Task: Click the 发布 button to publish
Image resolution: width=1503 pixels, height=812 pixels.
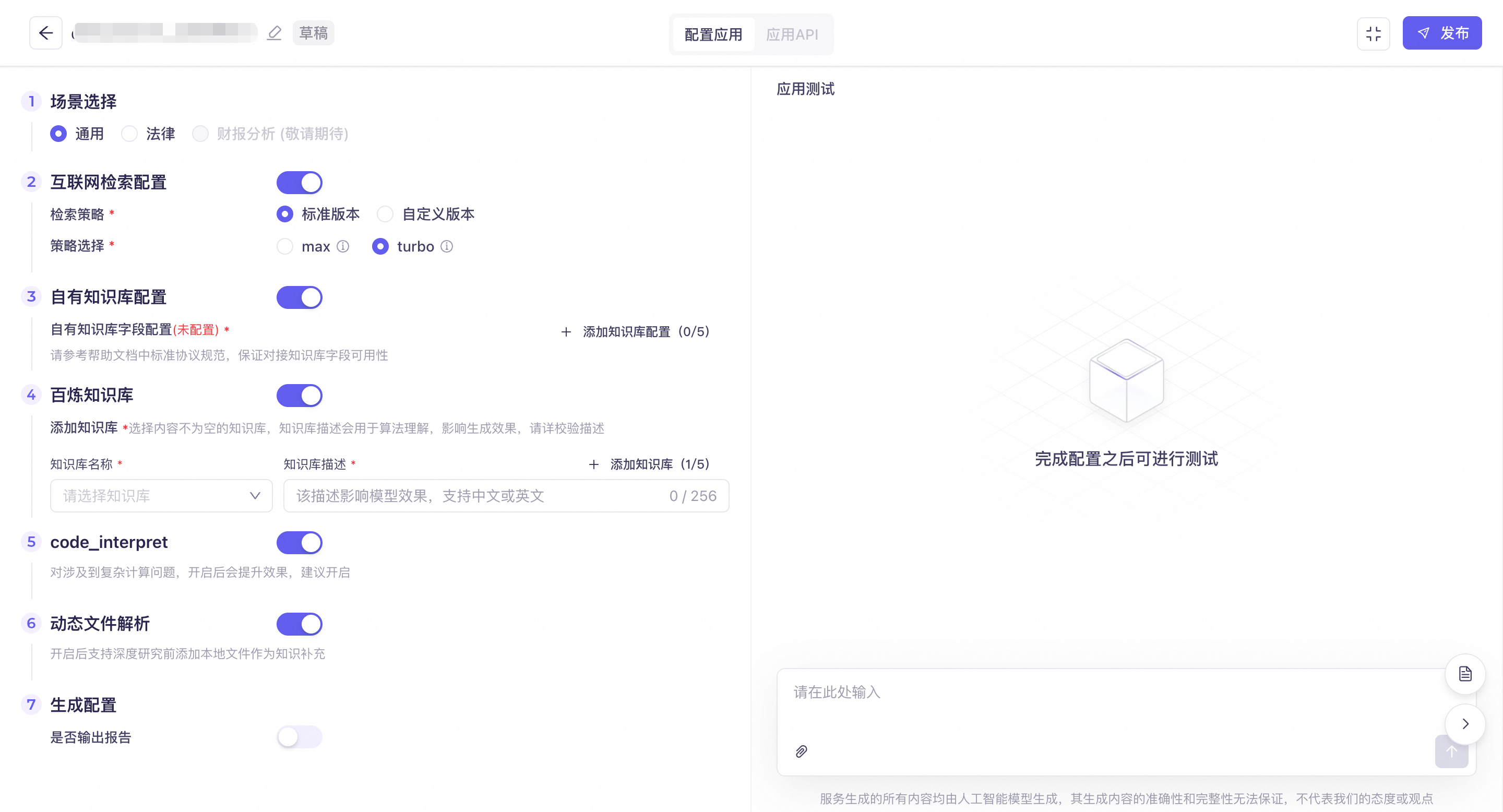Action: 1442,33
